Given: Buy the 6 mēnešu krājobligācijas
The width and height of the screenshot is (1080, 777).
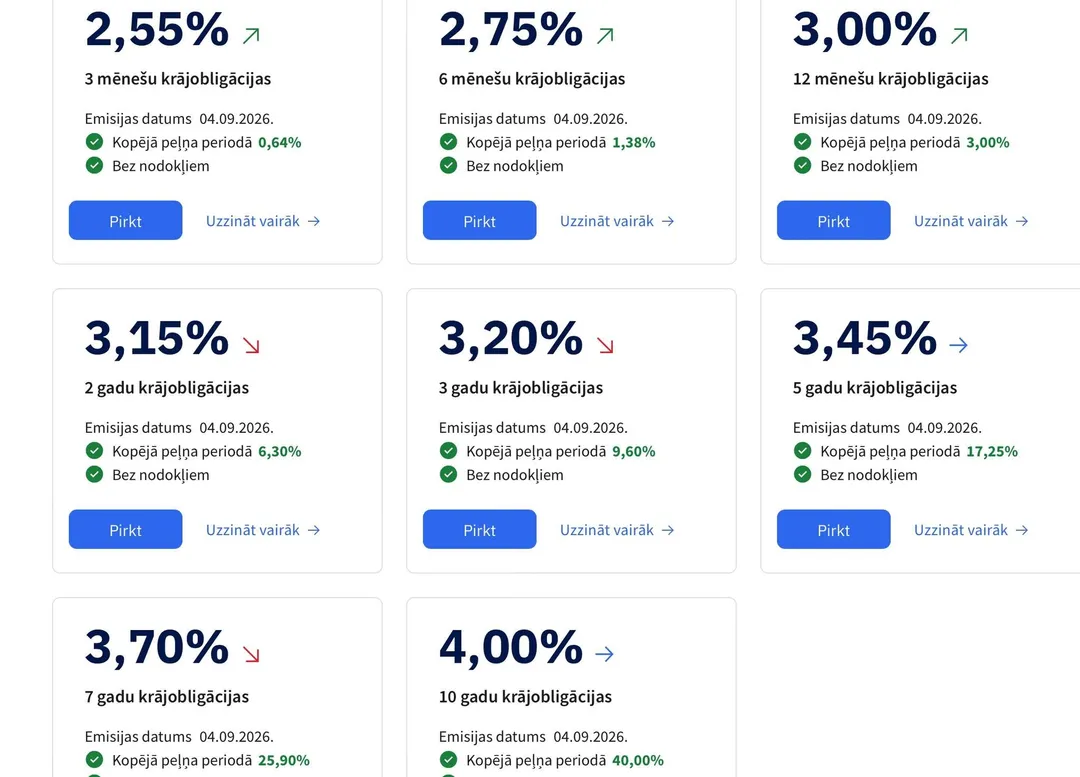Looking at the screenshot, I should 479,220.
